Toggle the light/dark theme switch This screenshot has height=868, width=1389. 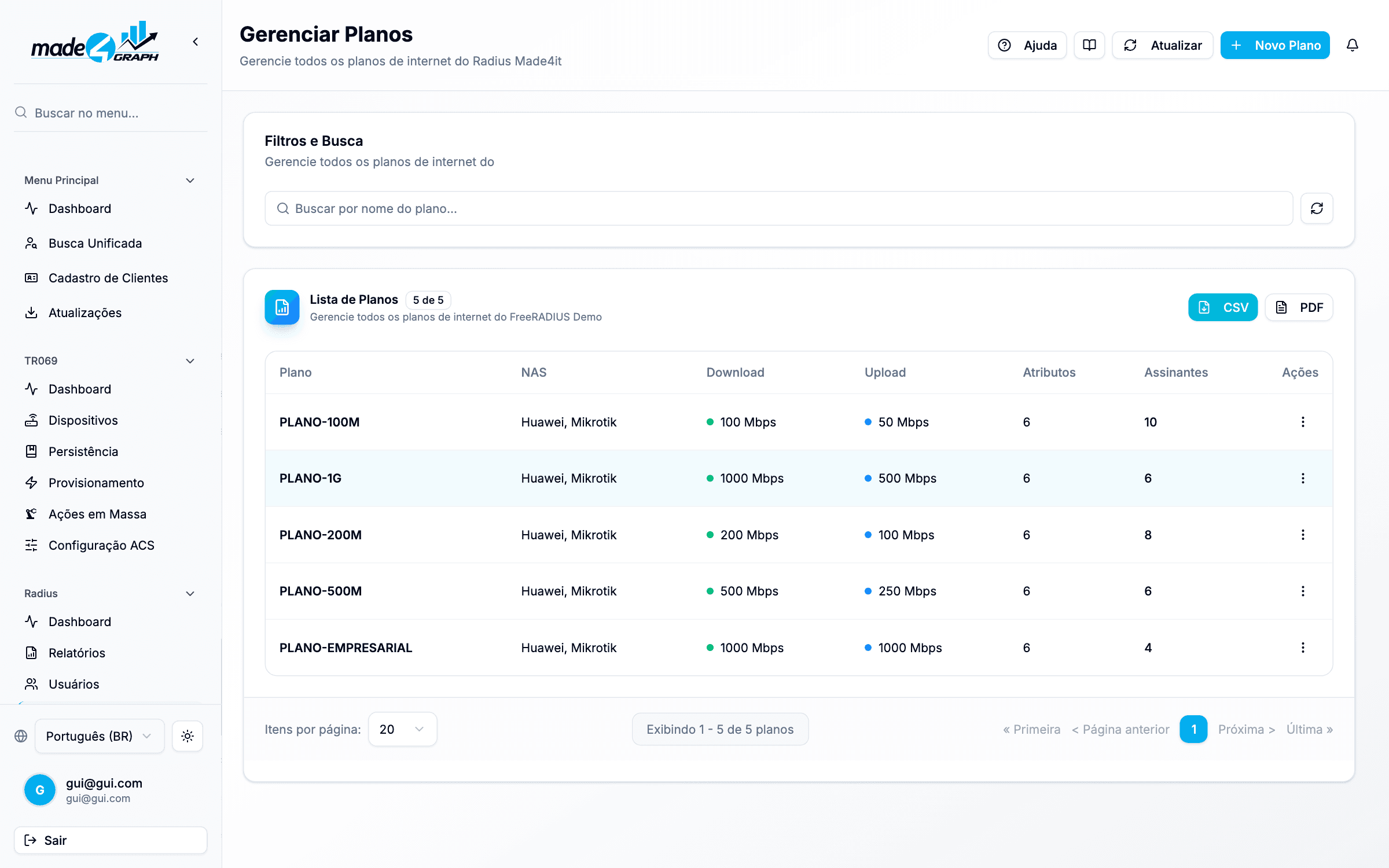[187, 736]
